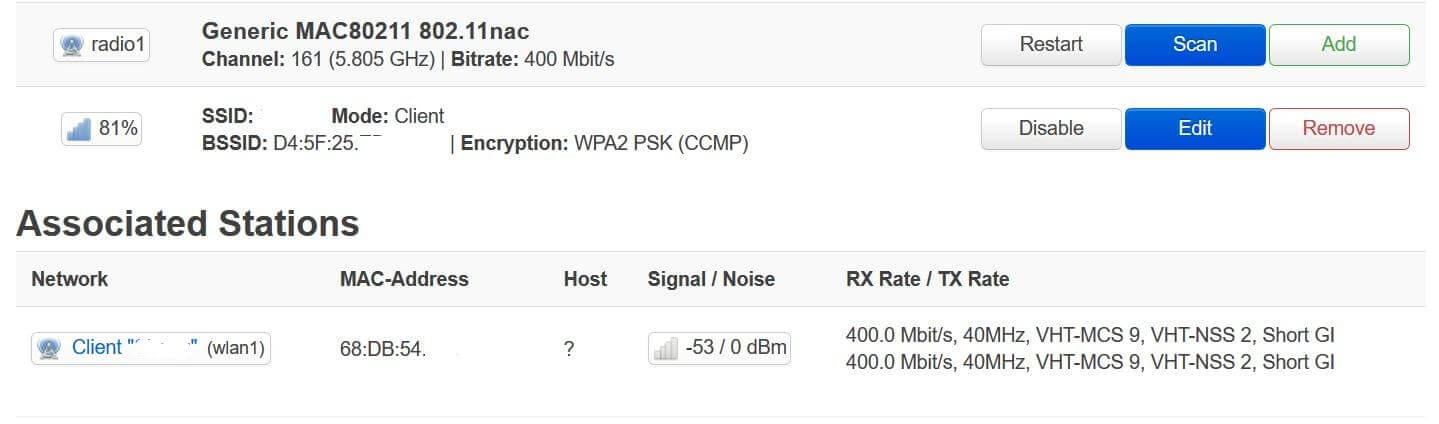The height and width of the screenshot is (424, 1439).
Task: Add a new wireless network
Action: [1339, 45]
